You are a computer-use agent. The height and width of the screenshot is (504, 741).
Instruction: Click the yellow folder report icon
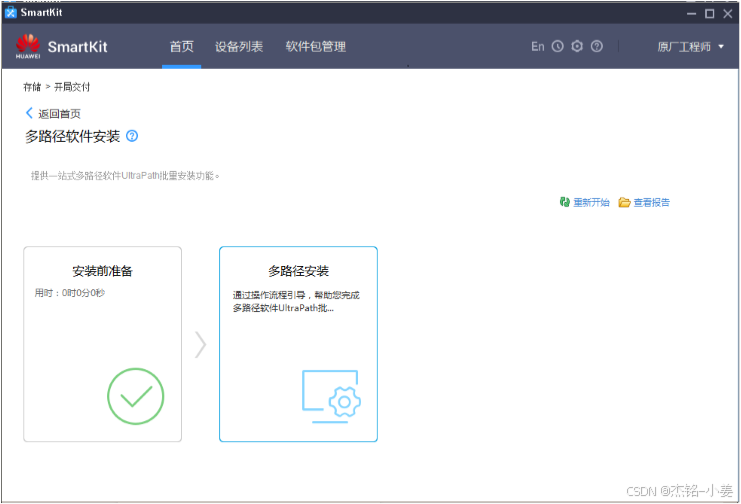click(624, 202)
